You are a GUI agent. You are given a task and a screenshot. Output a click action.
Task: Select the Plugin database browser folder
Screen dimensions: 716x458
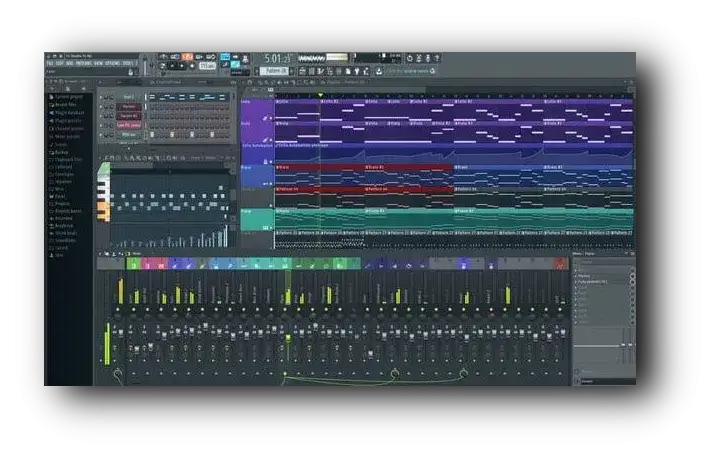coord(70,113)
